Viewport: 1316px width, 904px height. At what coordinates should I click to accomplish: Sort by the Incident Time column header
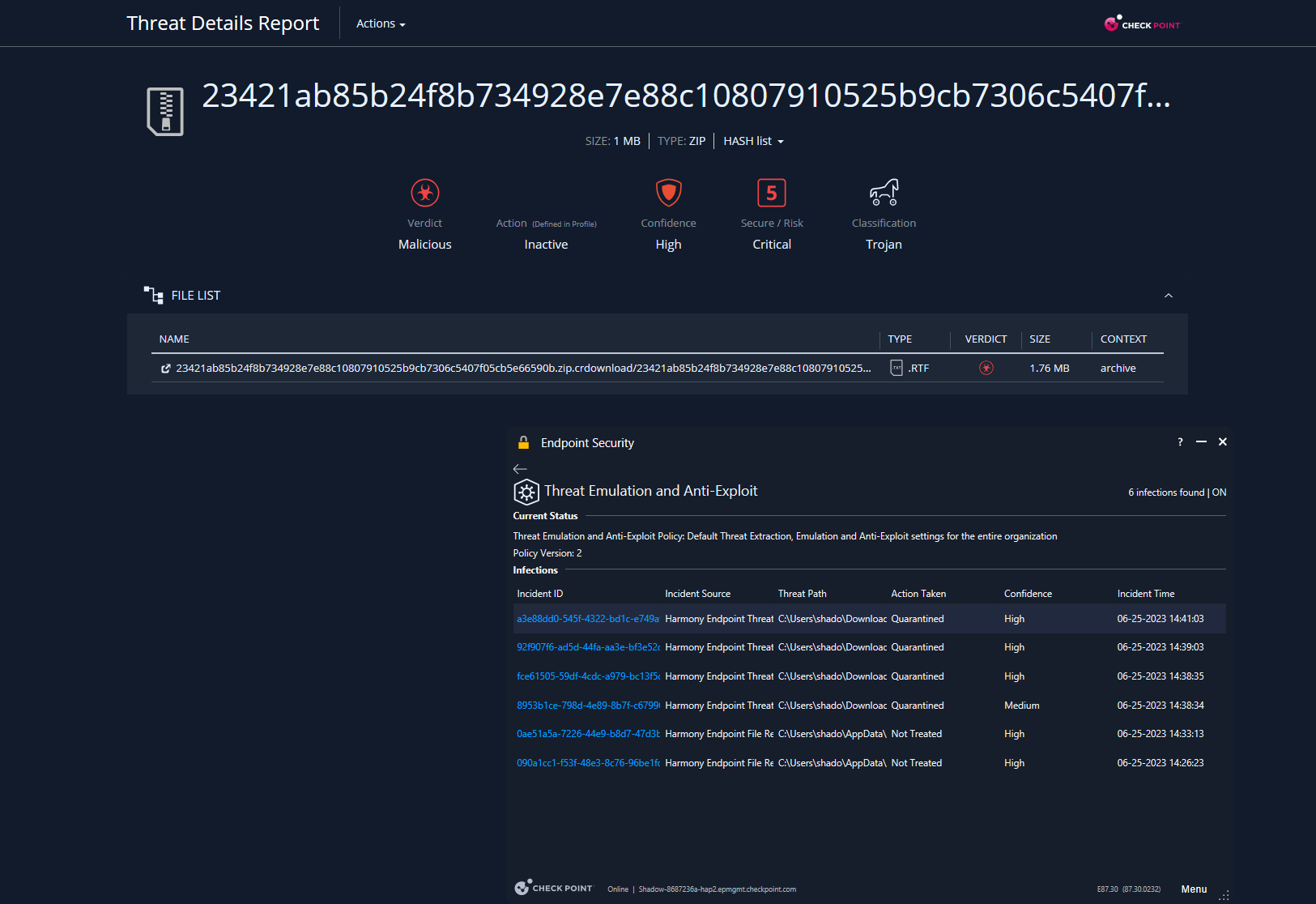(x=1145, y=594)
